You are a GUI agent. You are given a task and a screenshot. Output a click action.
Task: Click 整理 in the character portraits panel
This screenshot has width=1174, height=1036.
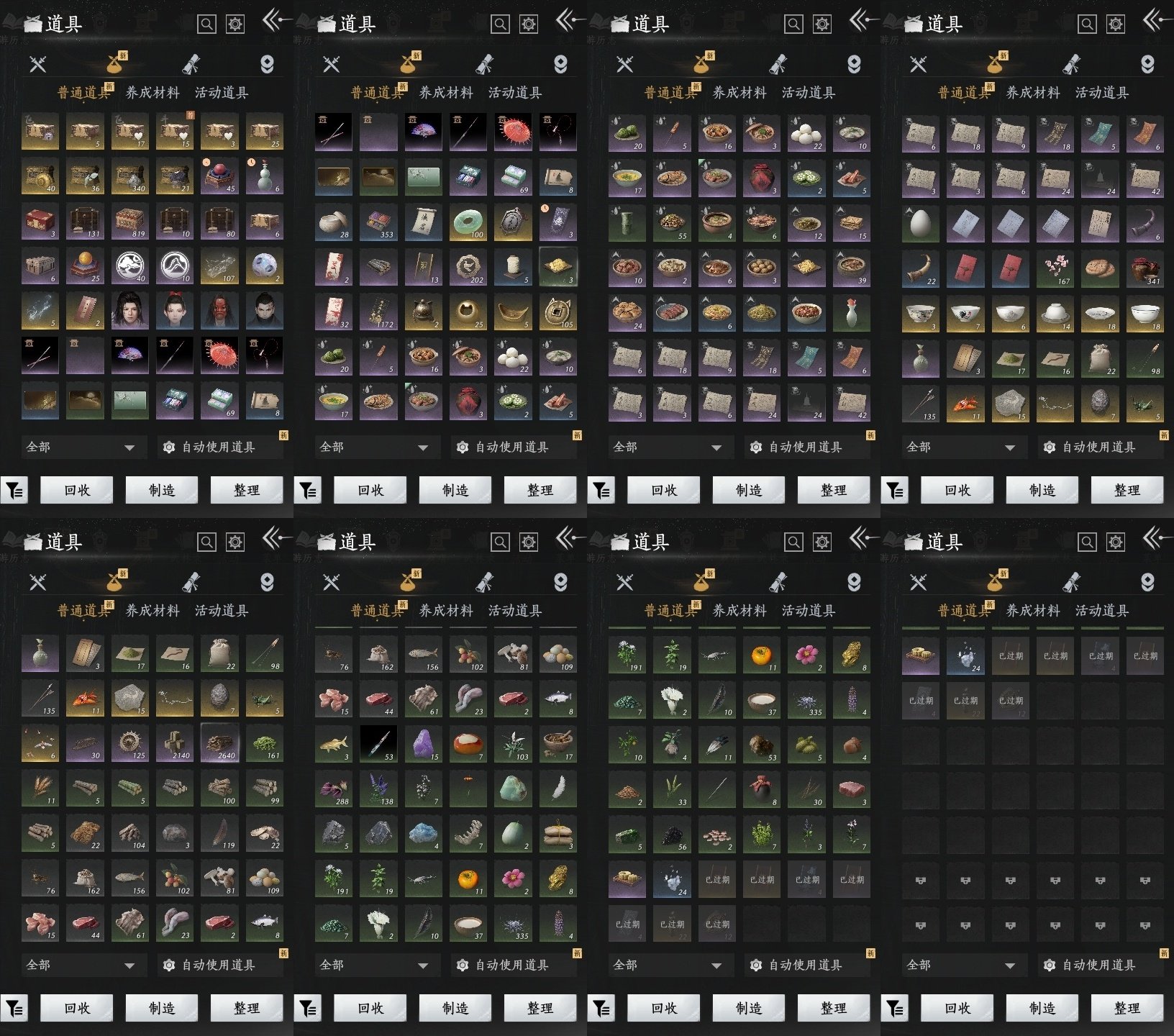(x=246, y=491)
